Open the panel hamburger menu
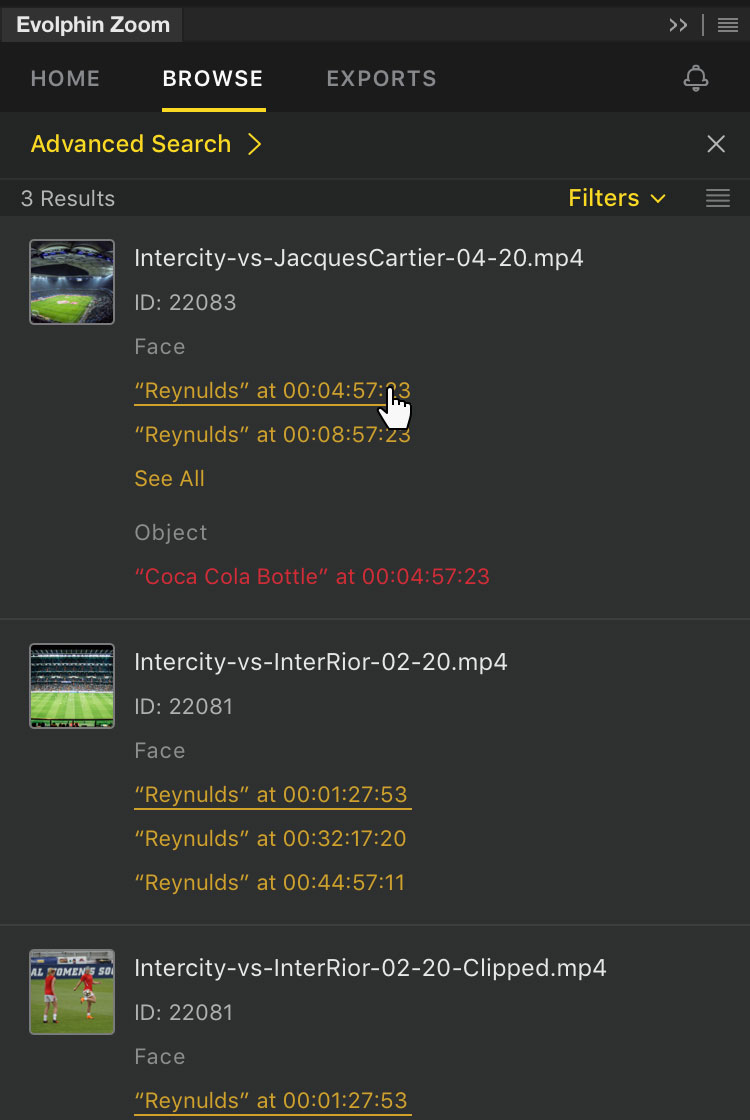Viewport: 750px width, 1120px height. (727, 25)
